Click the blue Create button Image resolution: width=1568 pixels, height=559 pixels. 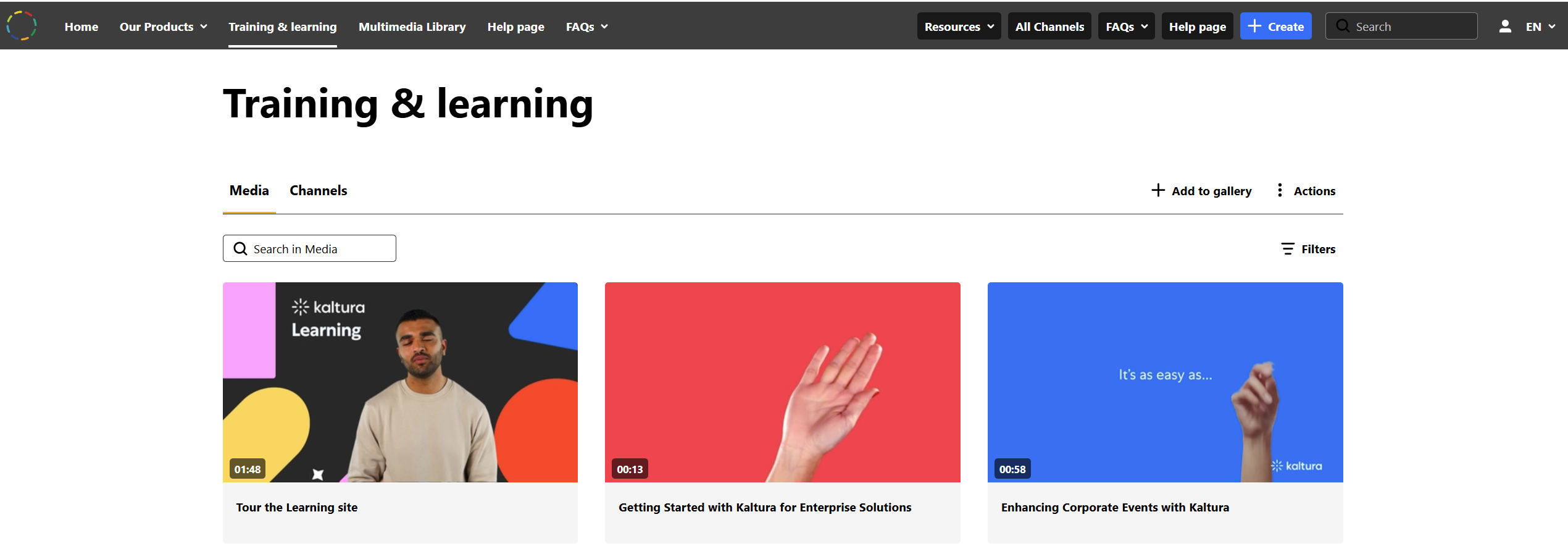tap(1276, 27)
